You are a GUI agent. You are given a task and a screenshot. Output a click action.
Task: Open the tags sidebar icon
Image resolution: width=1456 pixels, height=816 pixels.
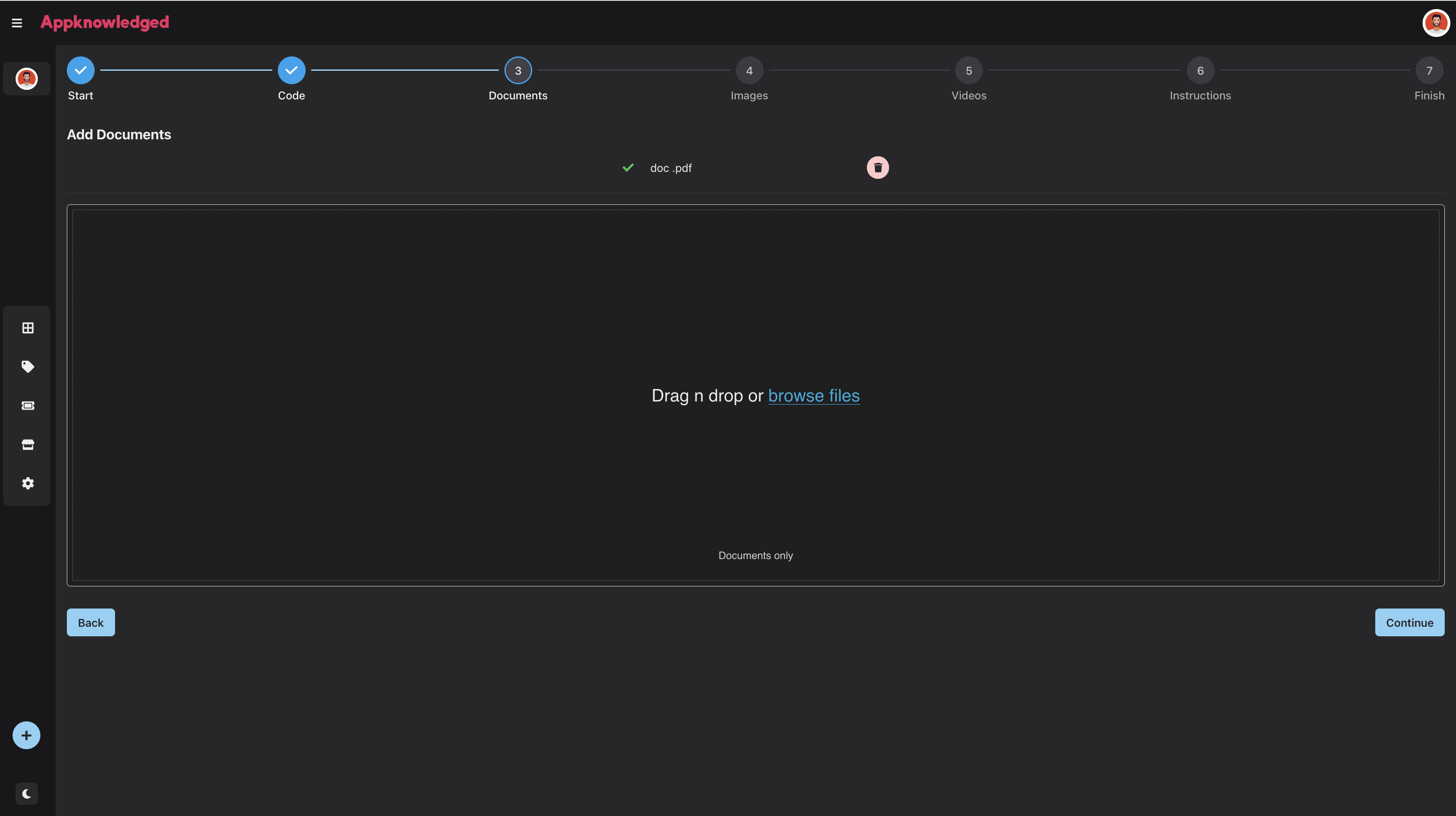tap(28, 367)
